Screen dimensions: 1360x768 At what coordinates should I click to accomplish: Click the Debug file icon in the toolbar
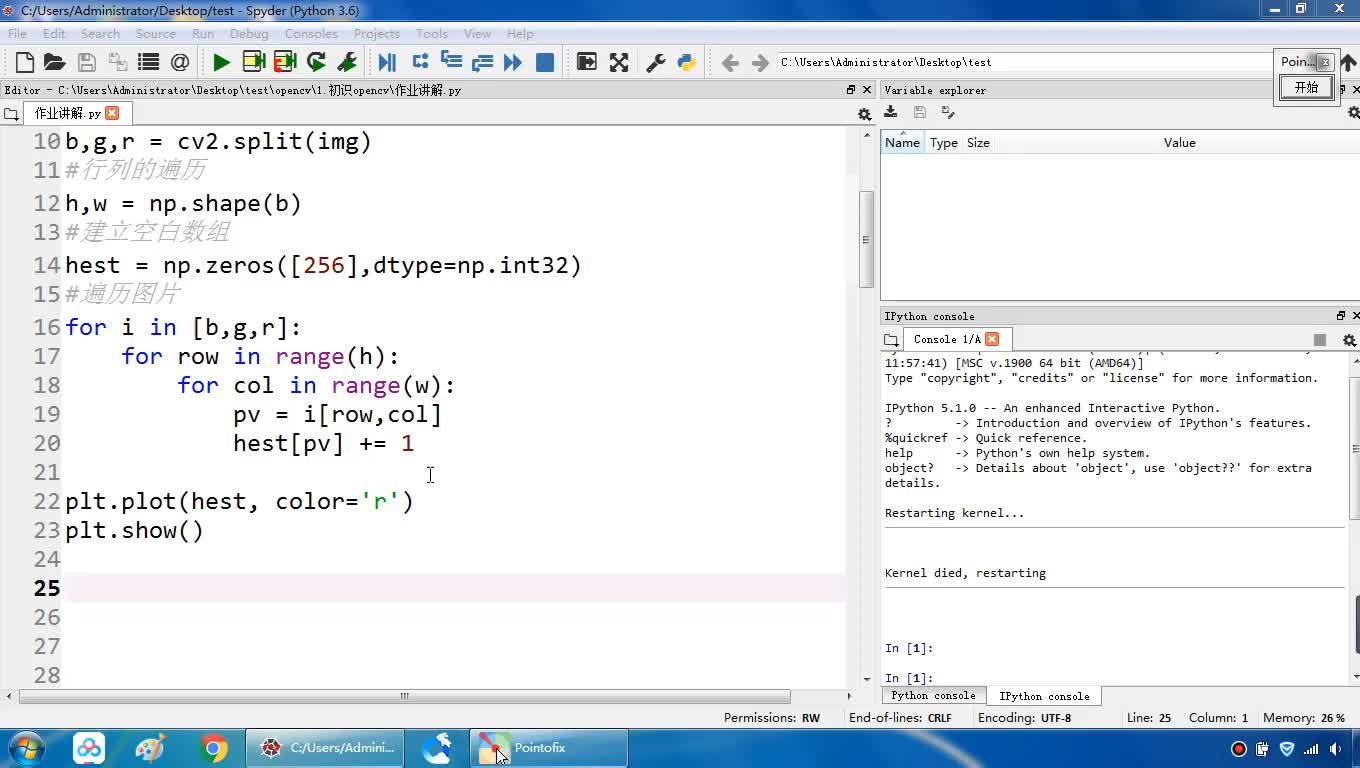[387, 62]
